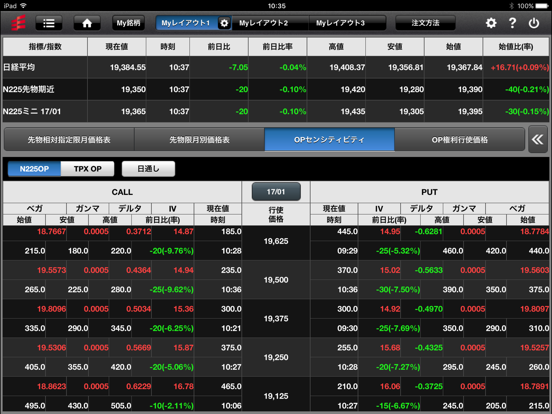Viewport: 552px width, 414px height.
Task: Tap put current price 445.0
Action: [347, 232]
